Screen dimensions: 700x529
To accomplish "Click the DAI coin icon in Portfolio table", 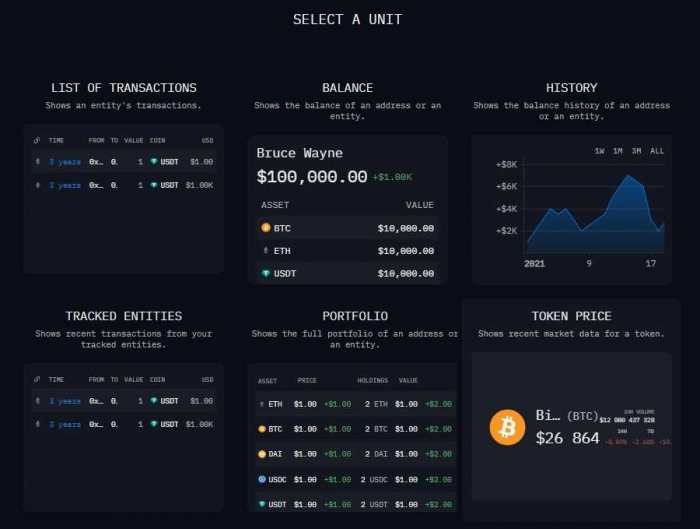I will pyautogui.click(x=262, y=454).
